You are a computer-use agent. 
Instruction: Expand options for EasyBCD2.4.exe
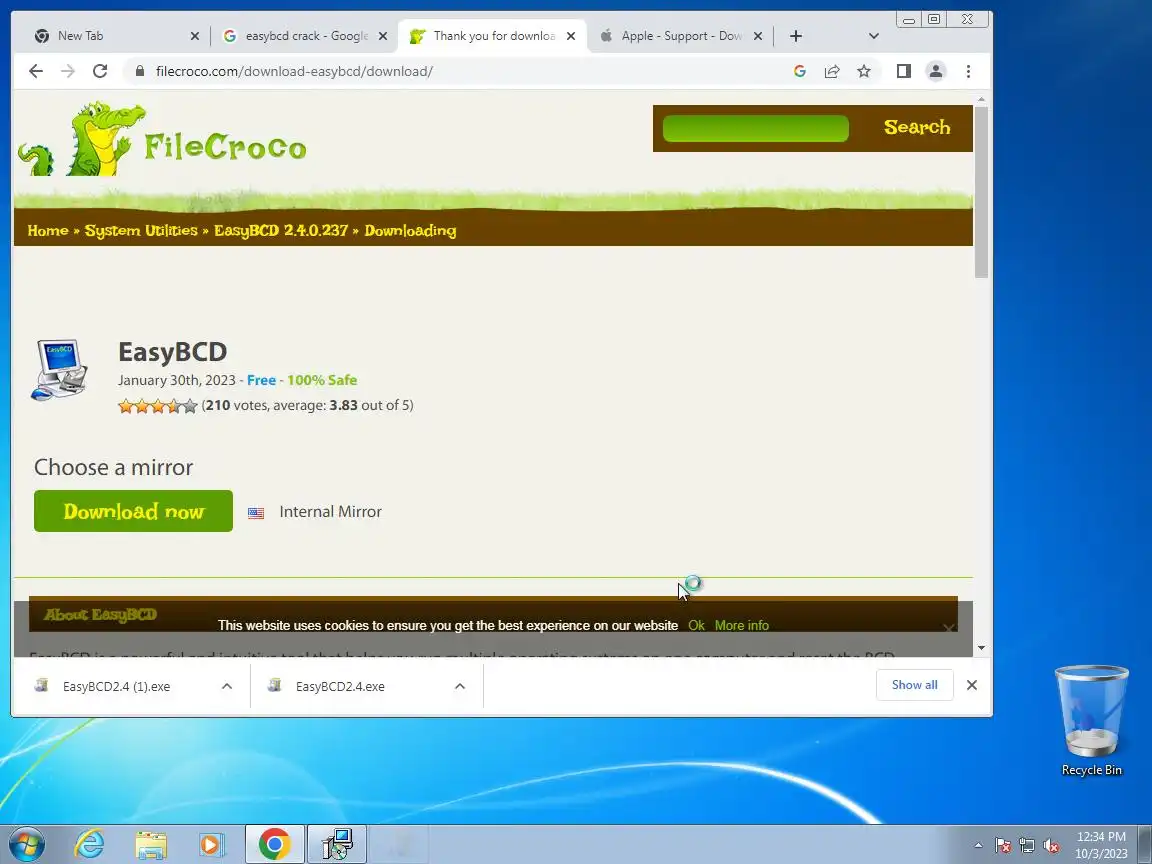460,686
